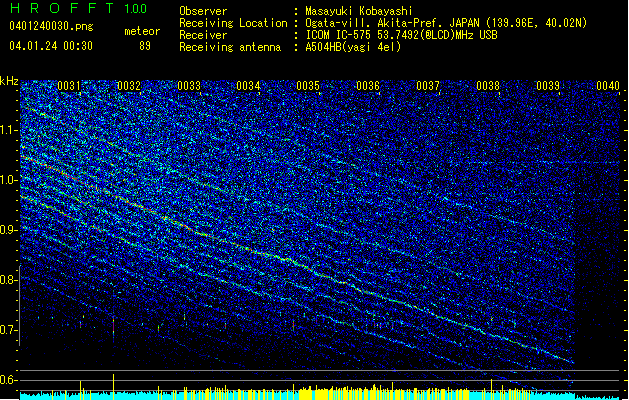Click the 1.0 kHz axis tick label

pyautogui.click(x=9, y=180)
